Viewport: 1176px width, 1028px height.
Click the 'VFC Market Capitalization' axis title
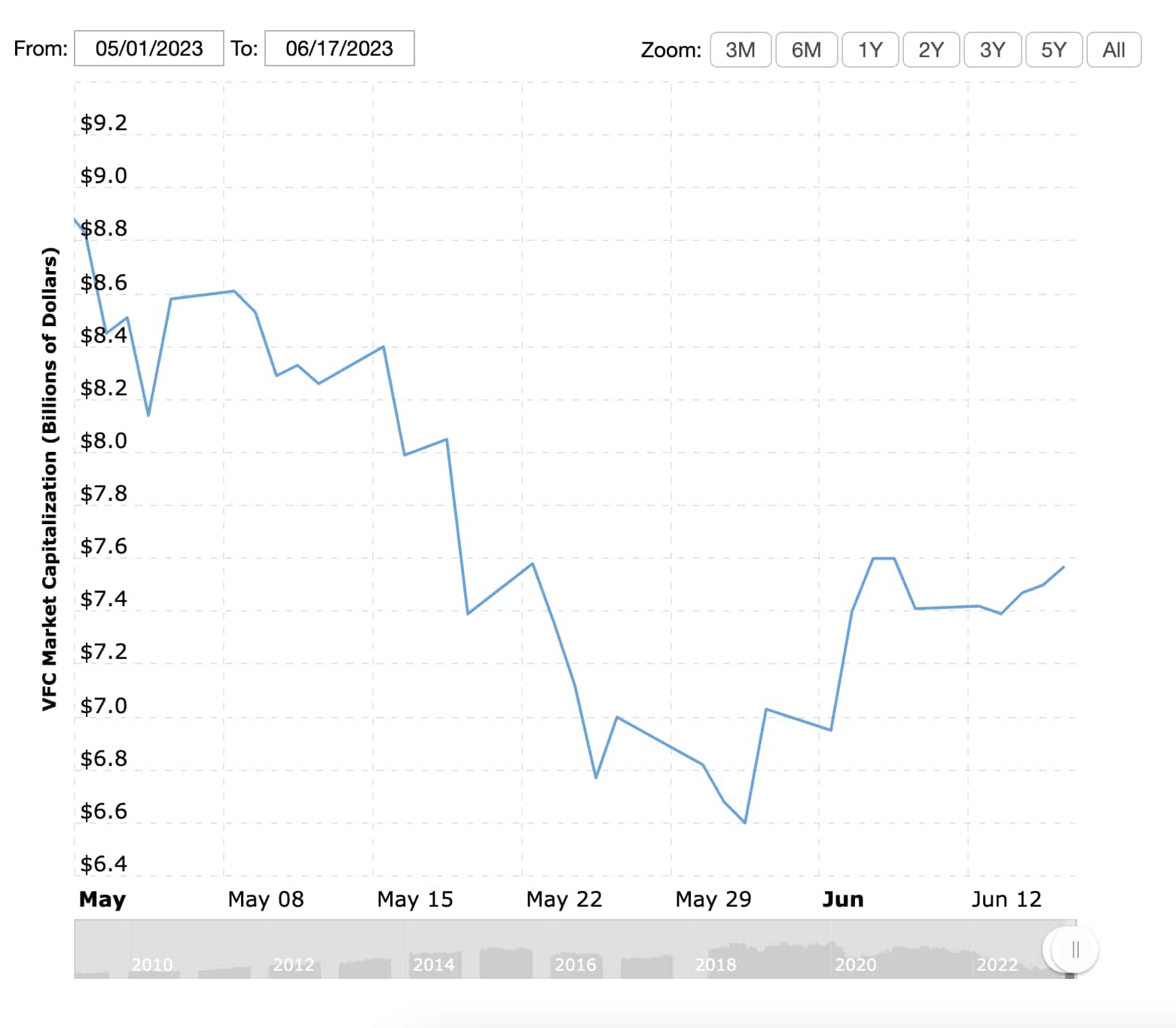(x=50, y=479)
